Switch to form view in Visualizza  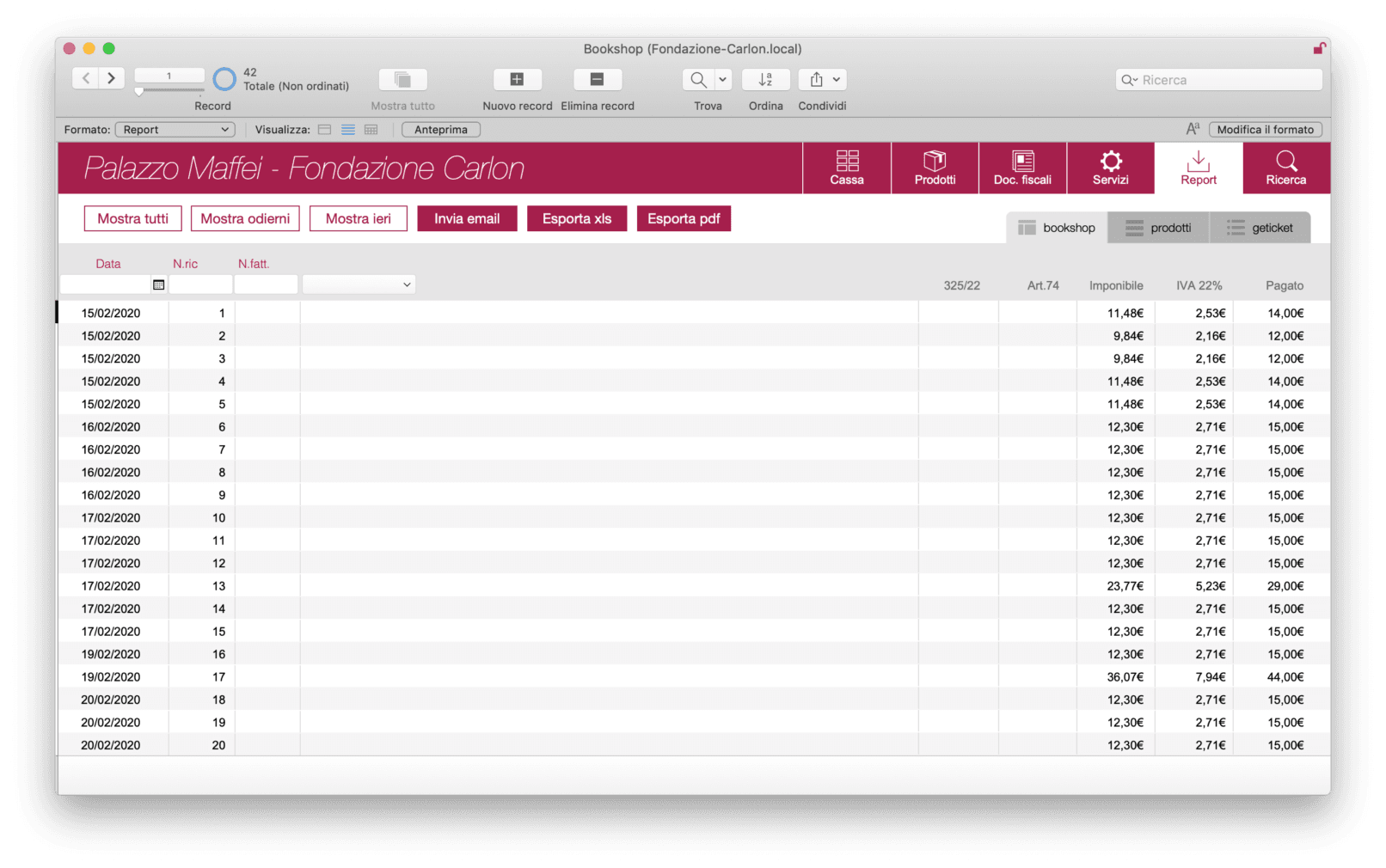click(324, 130)
